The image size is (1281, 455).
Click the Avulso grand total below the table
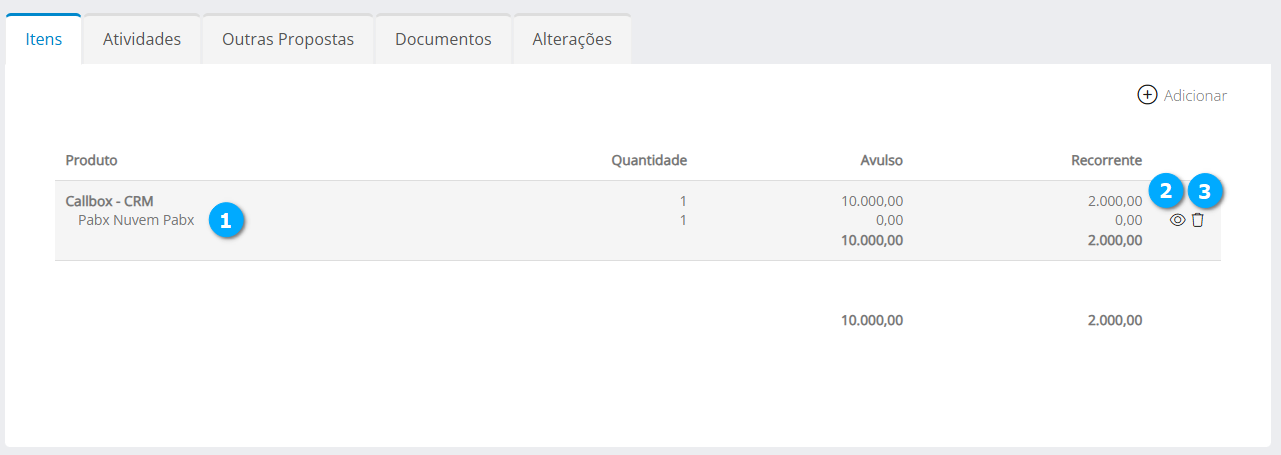[872, 321]
